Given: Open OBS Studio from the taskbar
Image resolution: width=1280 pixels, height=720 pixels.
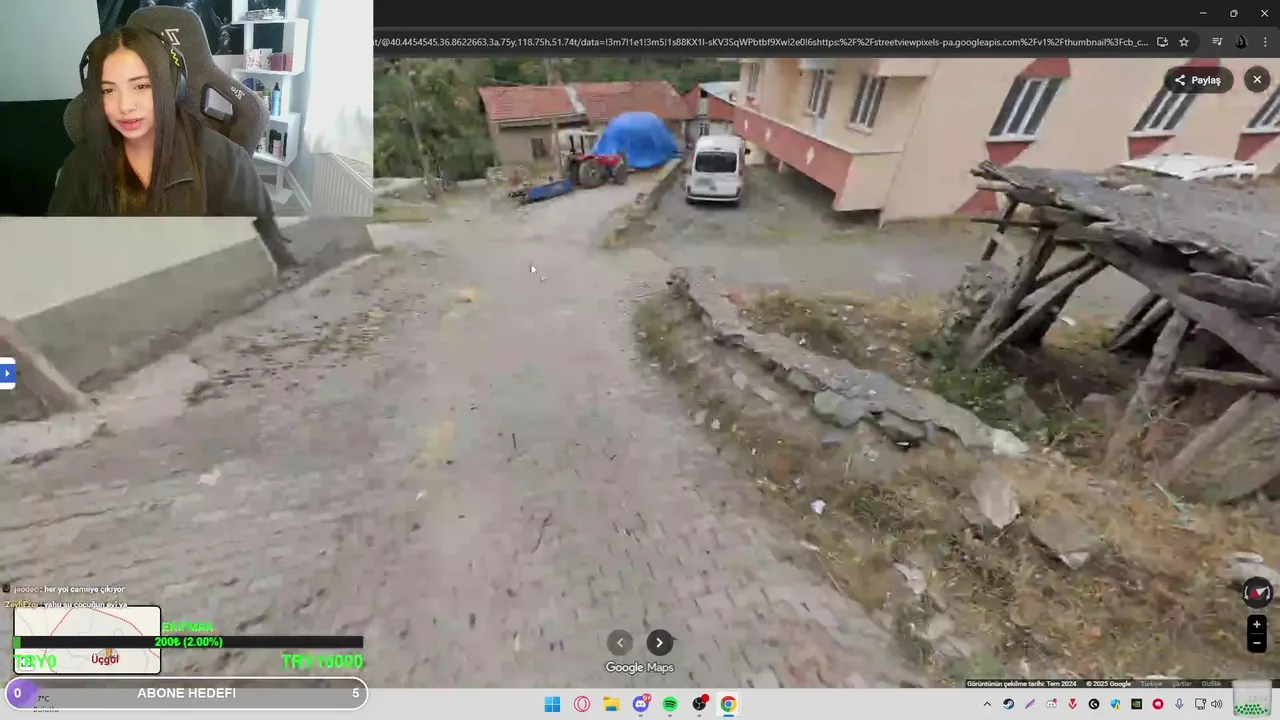Looking at the screenshot, I should pos(700,704).
